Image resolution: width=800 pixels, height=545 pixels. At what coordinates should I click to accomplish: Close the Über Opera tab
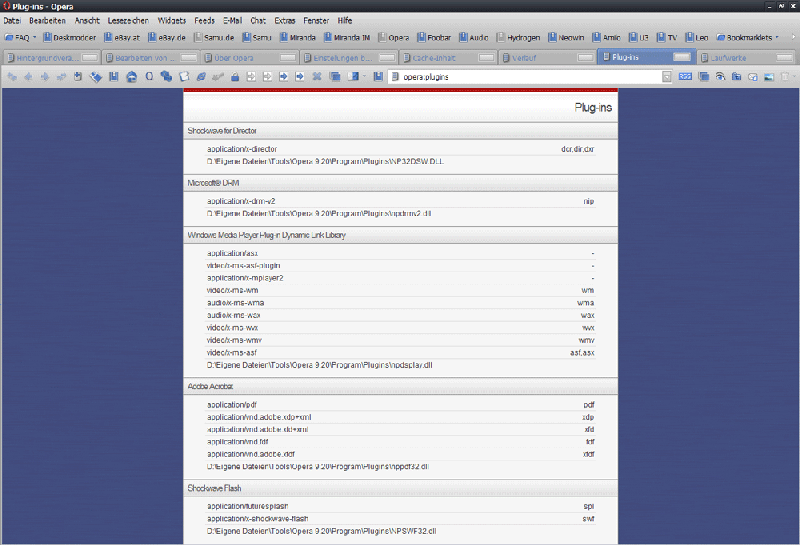(287, 58)
